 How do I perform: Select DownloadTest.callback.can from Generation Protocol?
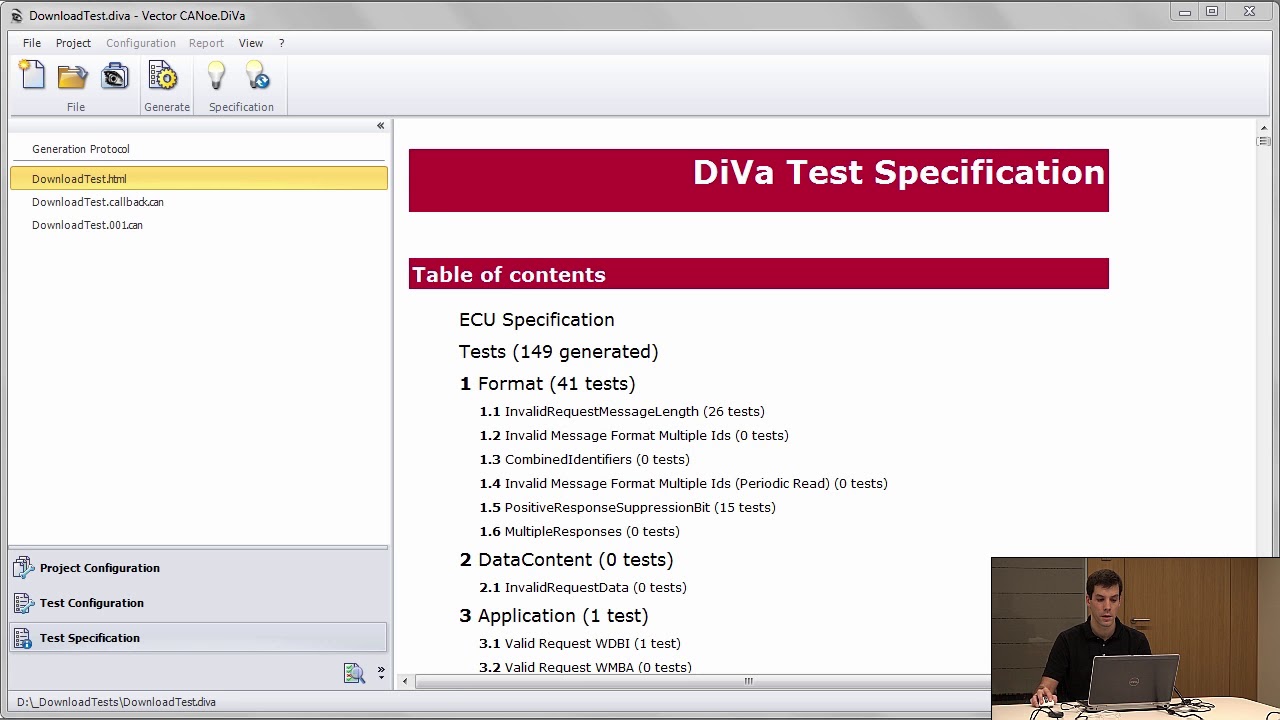tap(97, 202)
